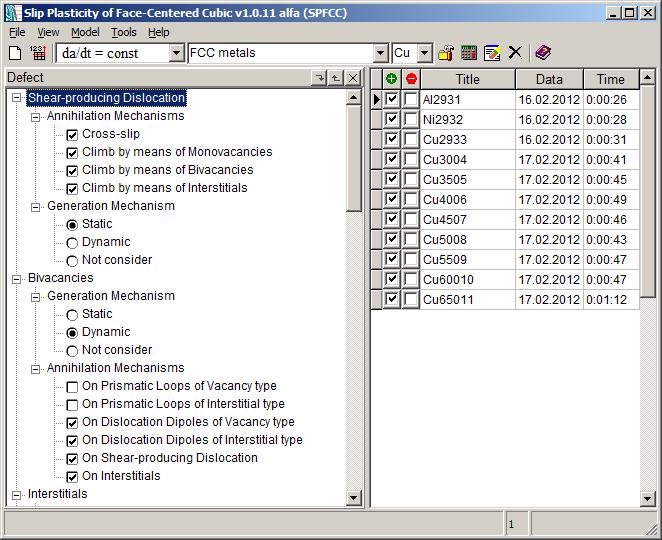
Task: Check red-column checkbox for Cu3004
Action: tap(411, 159)
